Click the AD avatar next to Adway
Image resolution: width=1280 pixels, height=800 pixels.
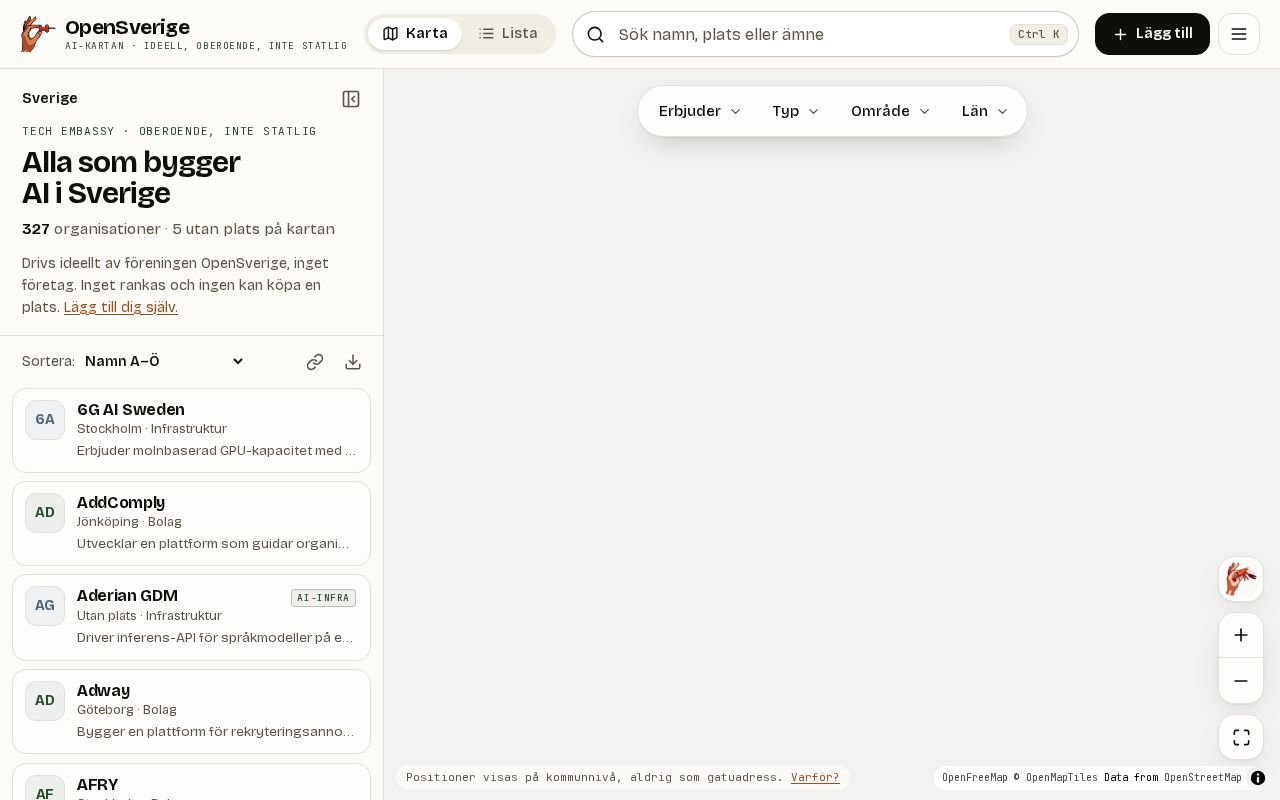click(45, 701)
